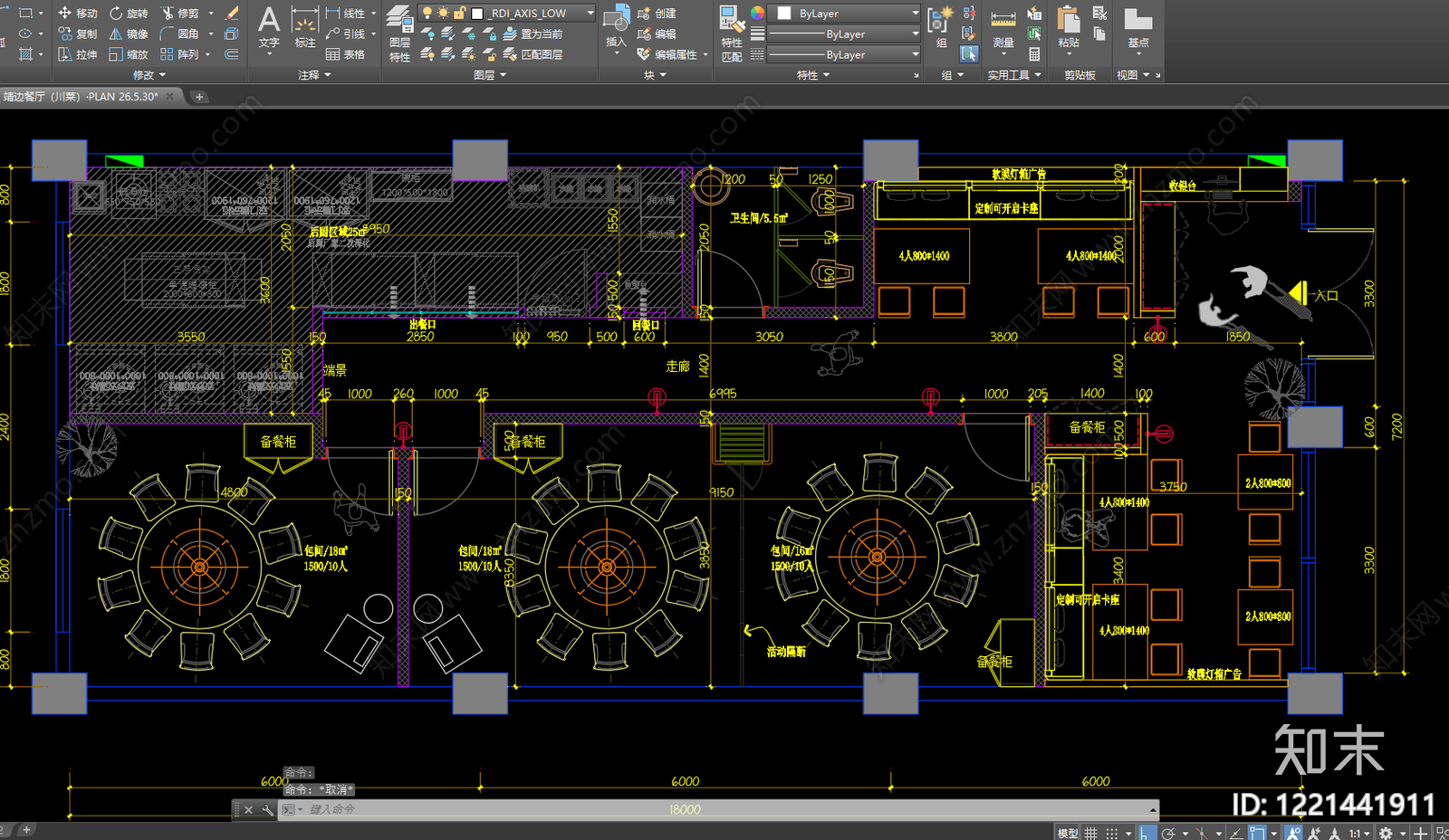Click the Match Properties (特性匹配) icon
This screenshot has height=840, width=1449.
coord(732,33)
